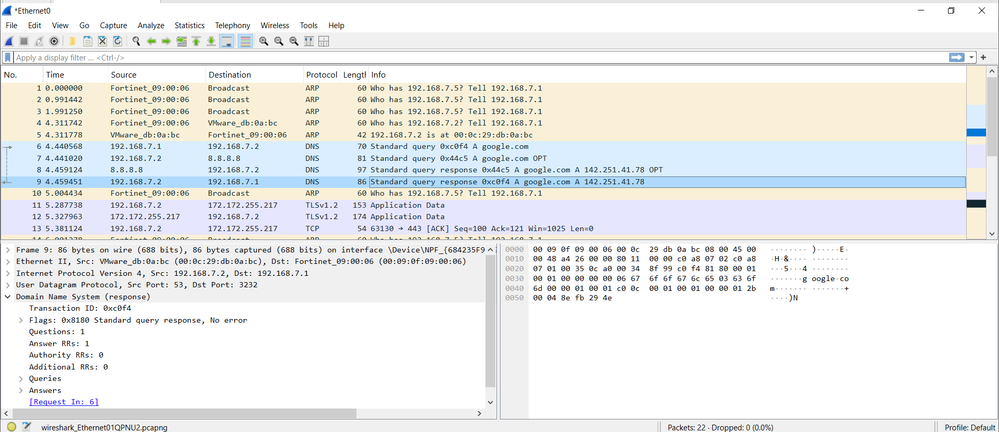Viewport: 999px width, 432px height.
Task: Toggle auto-scroll during live capture
Action: tap(226, 41)
